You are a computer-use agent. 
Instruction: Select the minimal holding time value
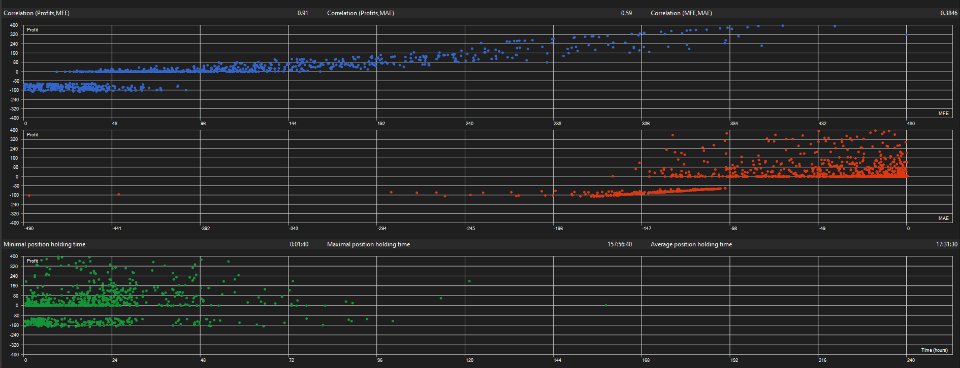click(299, 244)
